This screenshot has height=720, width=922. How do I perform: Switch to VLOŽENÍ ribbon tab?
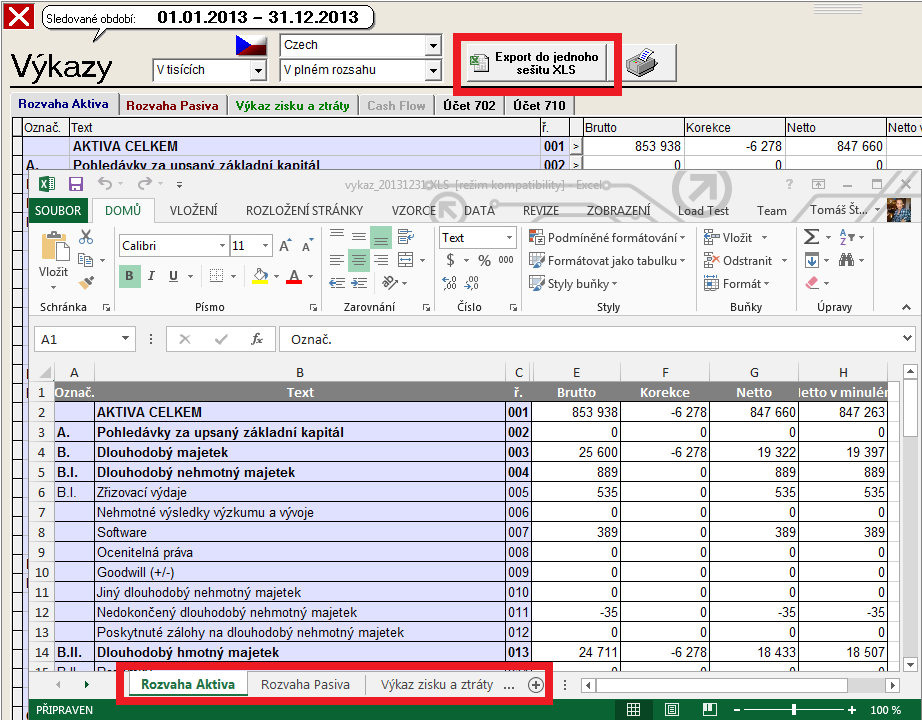pos(193,211)
